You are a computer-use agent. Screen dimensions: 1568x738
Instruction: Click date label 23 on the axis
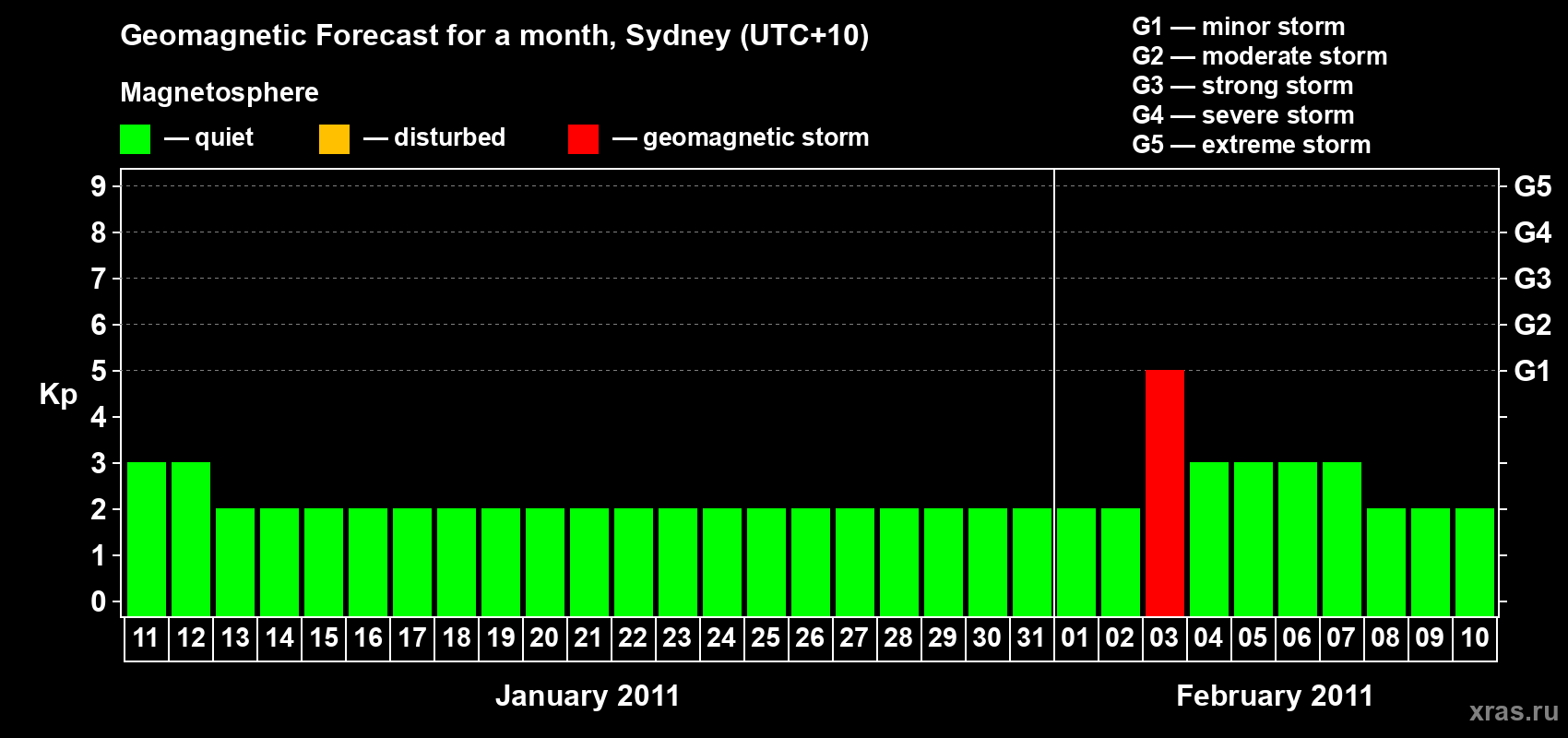pos(677,637)
